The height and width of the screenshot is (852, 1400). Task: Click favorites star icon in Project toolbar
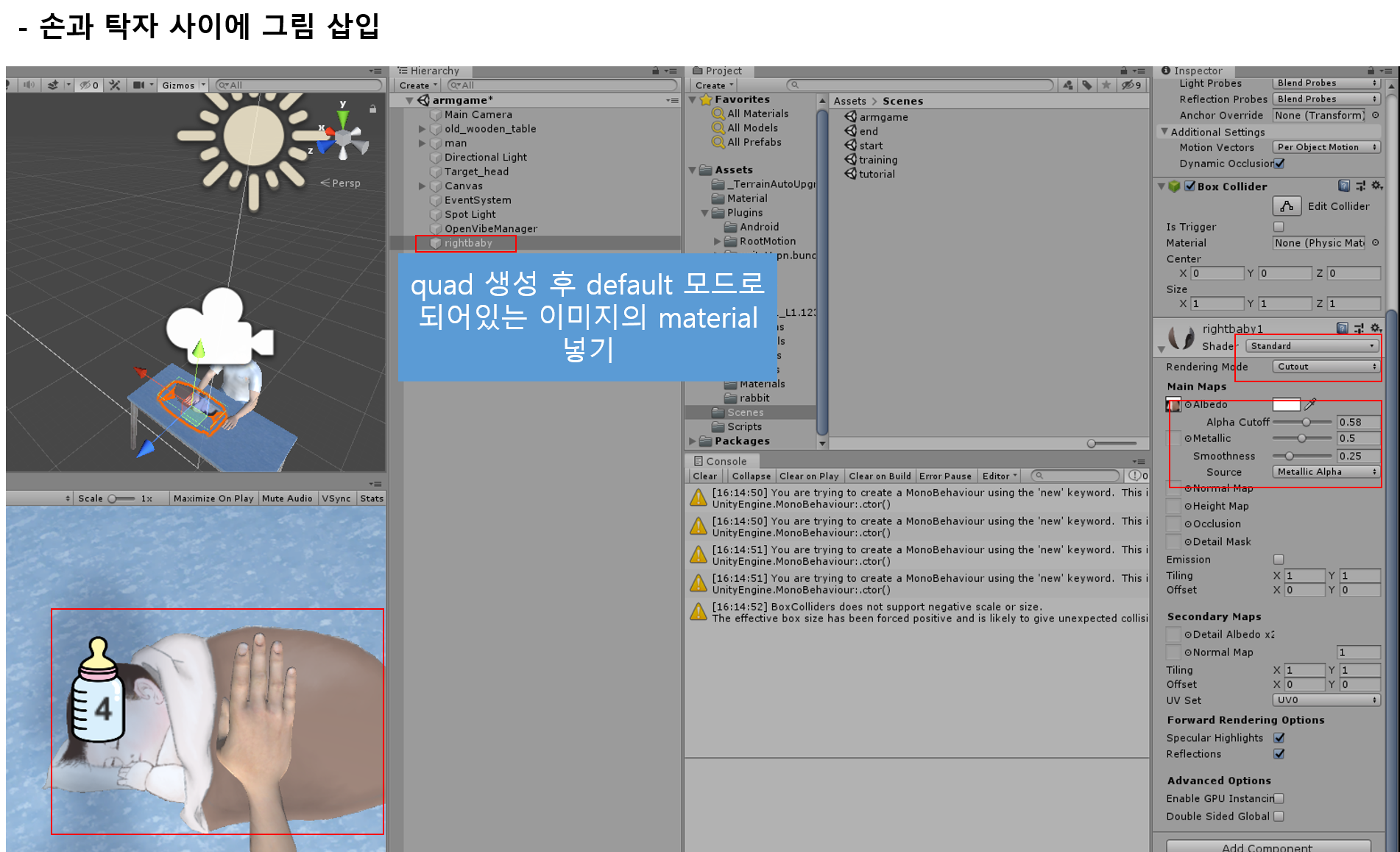coord(1106,85)
